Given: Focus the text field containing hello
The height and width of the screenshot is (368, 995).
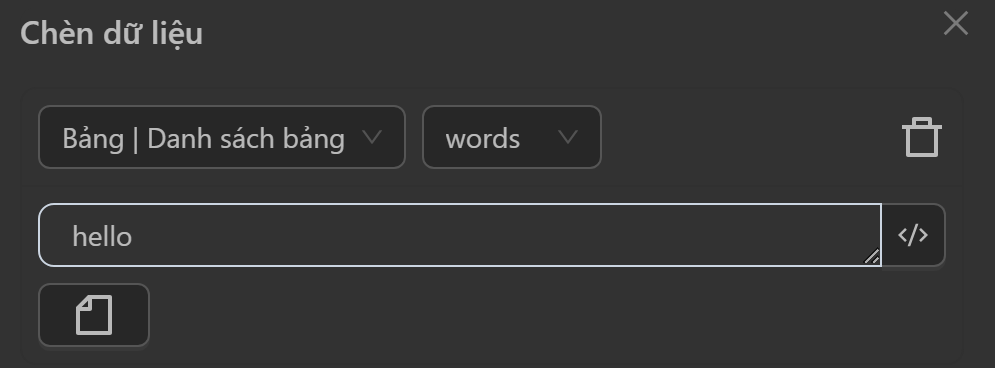Looking at the screenshot, I should pyautogui.click(x=460, y=235).
